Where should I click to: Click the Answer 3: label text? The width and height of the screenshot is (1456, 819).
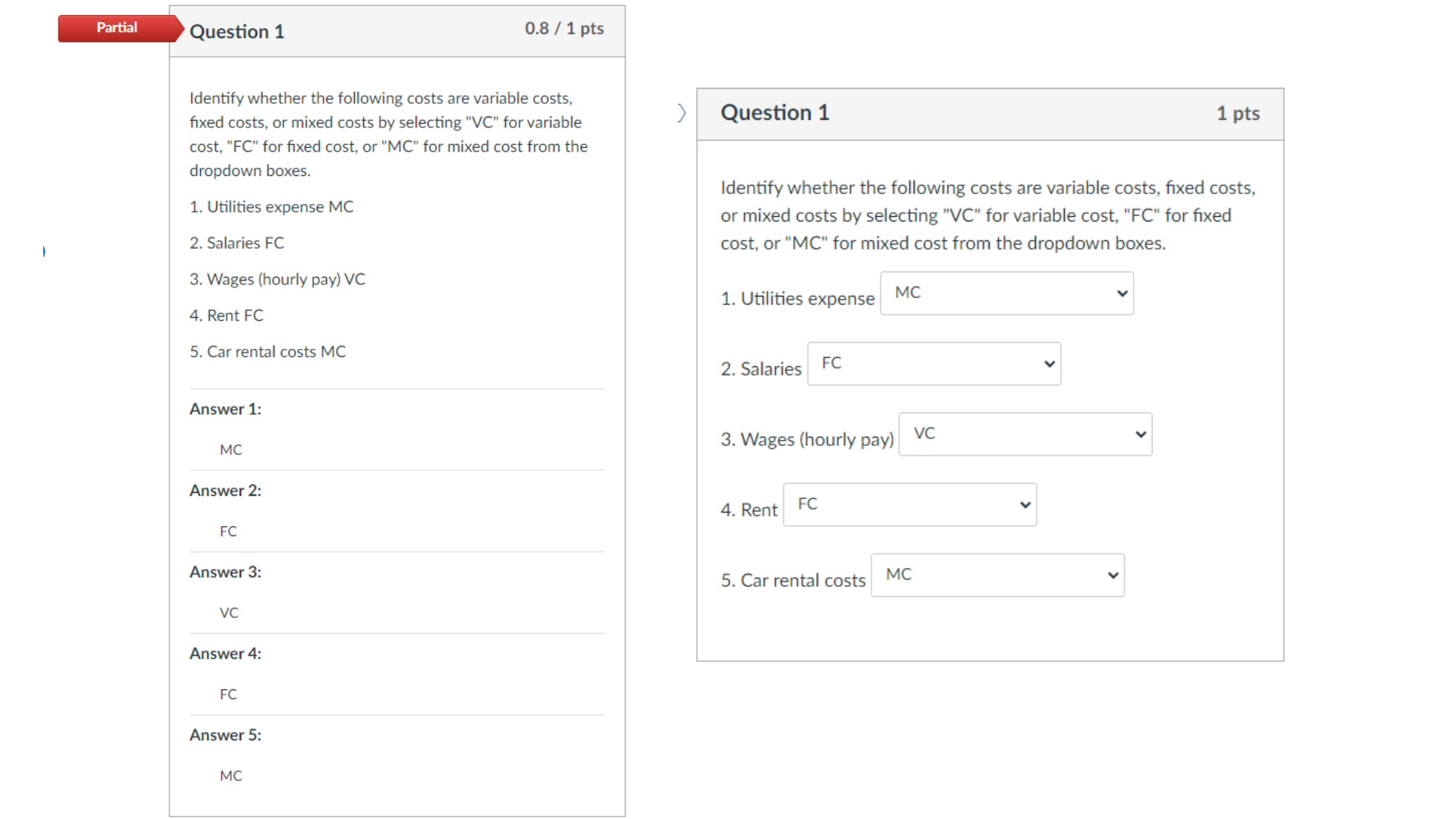(x=224, y=572)
